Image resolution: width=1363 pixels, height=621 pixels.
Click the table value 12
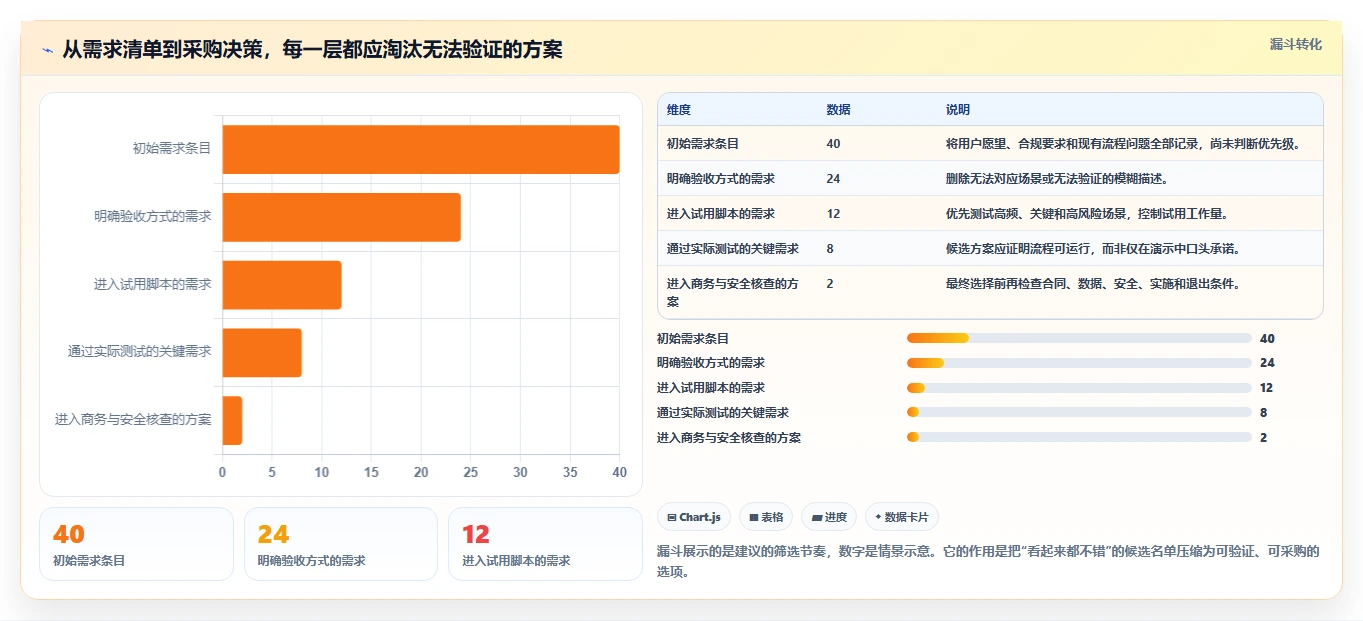coord(834,214)
